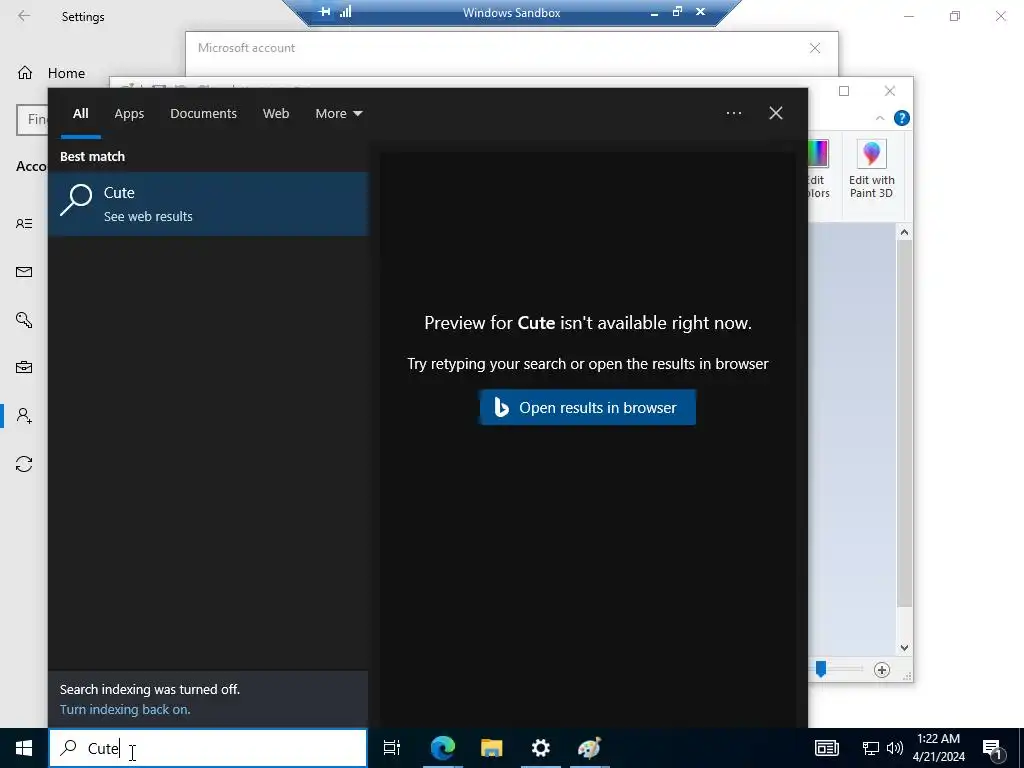Viewport: 1024px width, 768px height.
Task: Show the 1:22 AM clock calendar flyout
Action: coord(938,748)
